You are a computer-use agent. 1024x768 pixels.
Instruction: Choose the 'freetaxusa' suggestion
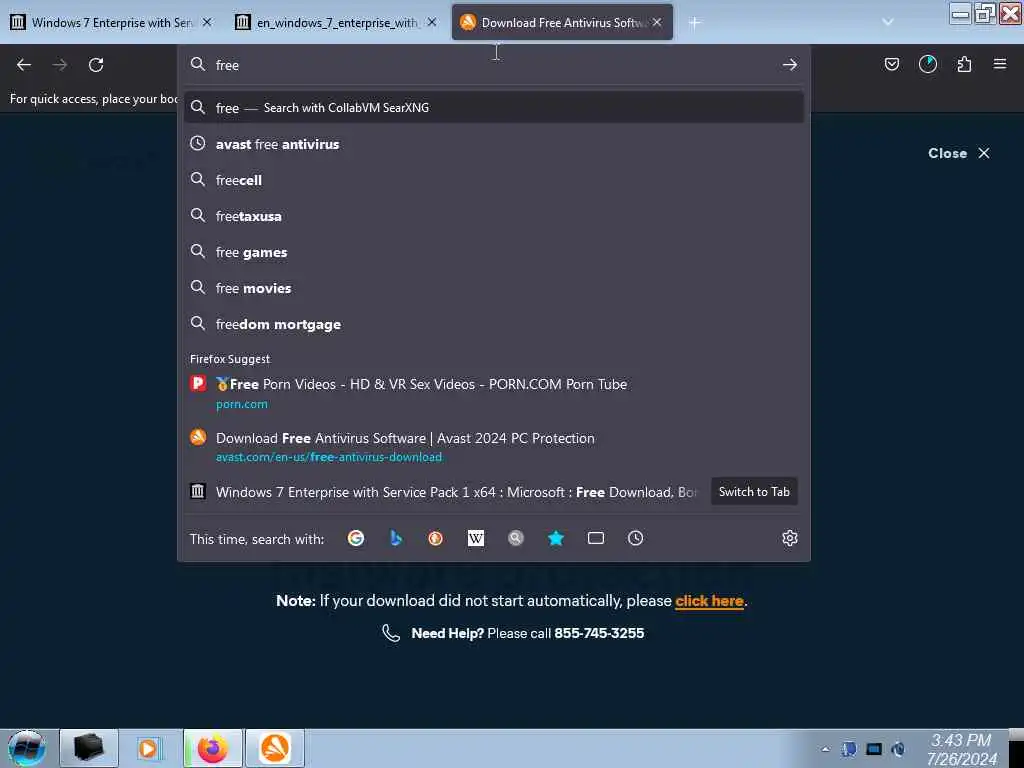494,216
